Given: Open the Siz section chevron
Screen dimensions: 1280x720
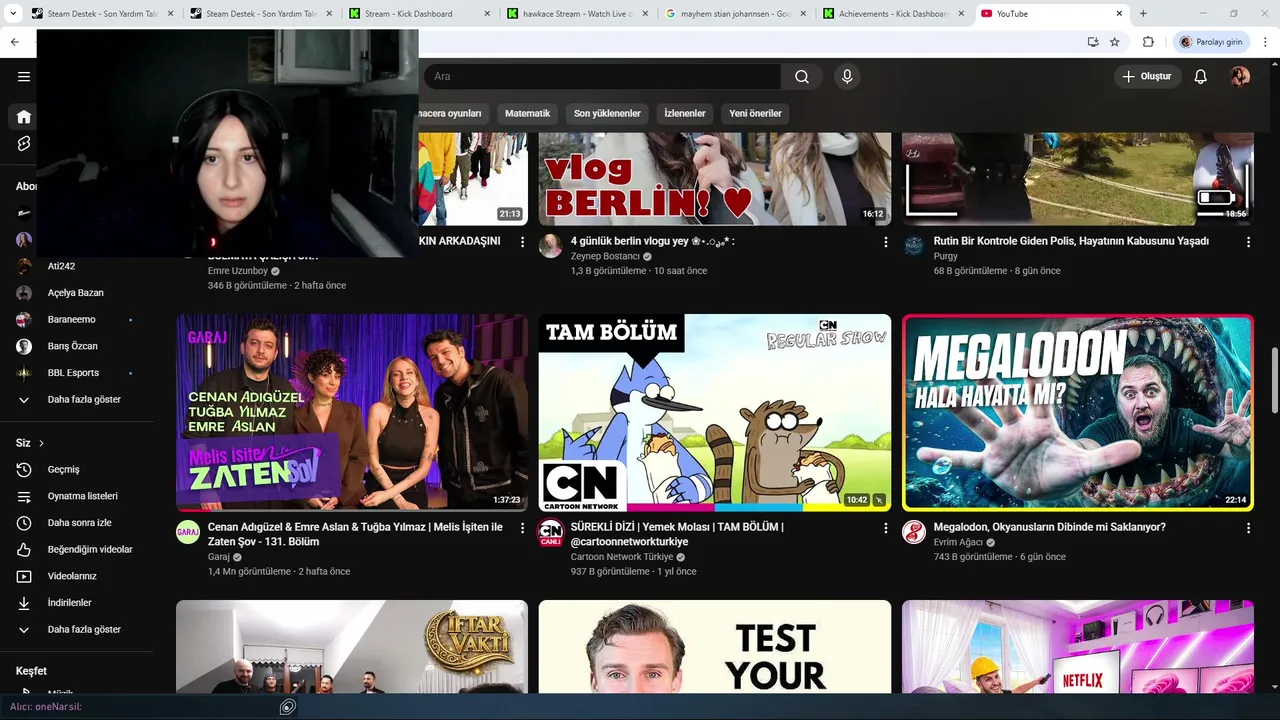Looking at the screenshot, I should pyautogui.click(x=41, y=443).
